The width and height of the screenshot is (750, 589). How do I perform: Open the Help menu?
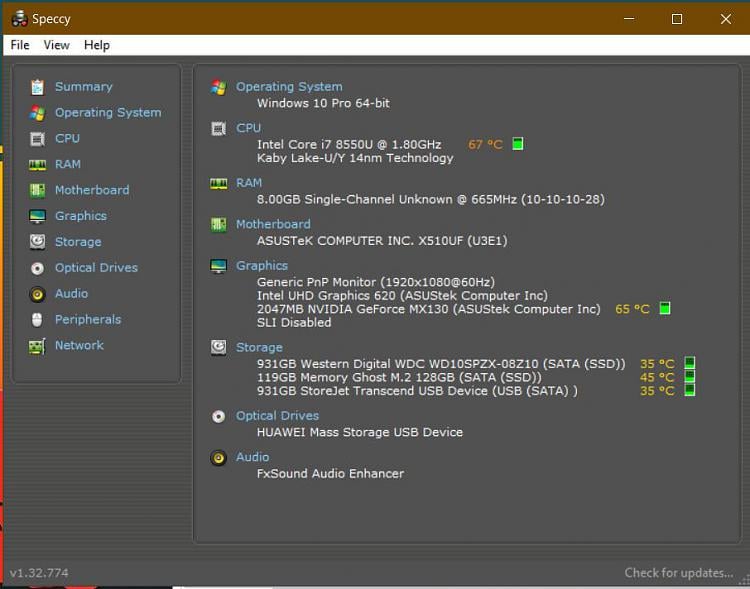tap(97, 45)
